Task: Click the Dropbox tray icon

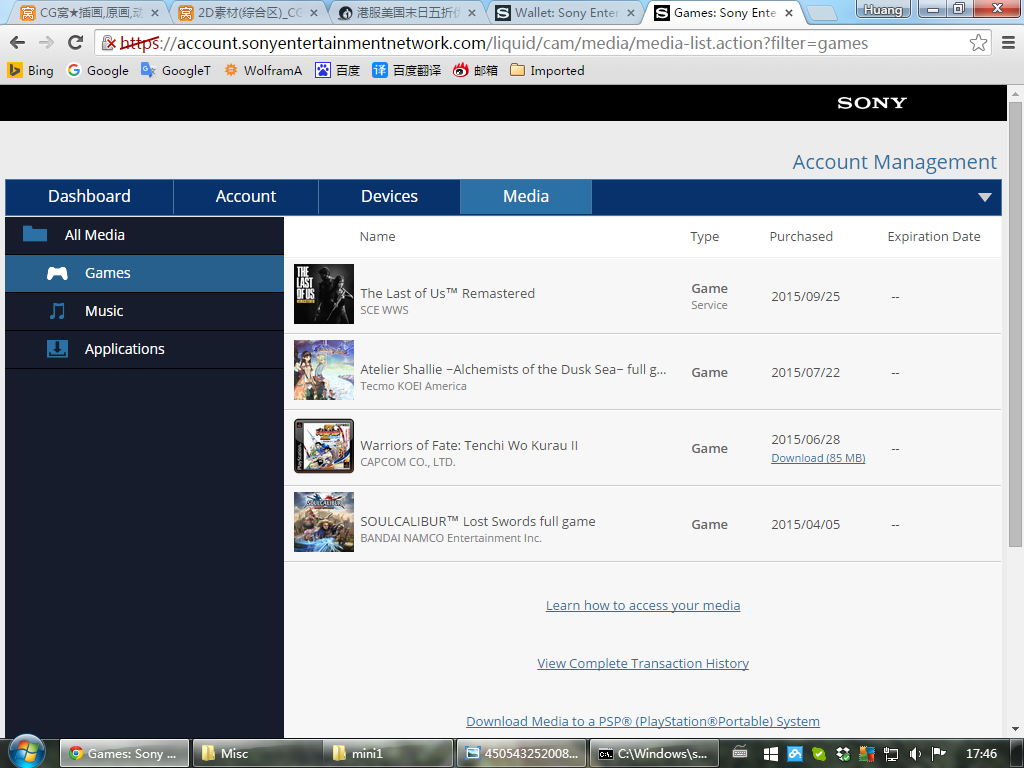Action: coord(843,754)
